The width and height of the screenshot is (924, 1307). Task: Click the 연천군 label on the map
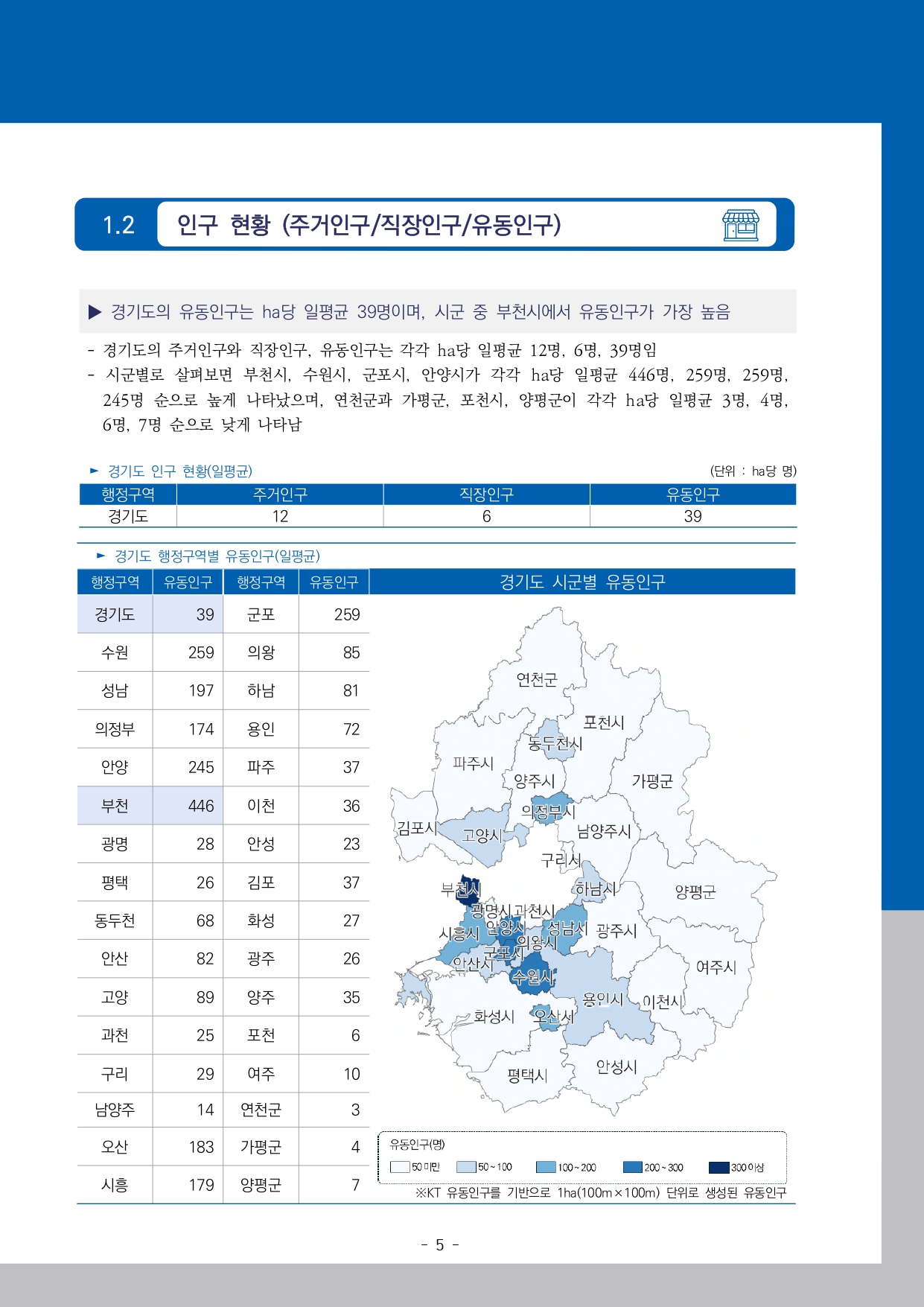pyautogui.click(x=536, y=679)
